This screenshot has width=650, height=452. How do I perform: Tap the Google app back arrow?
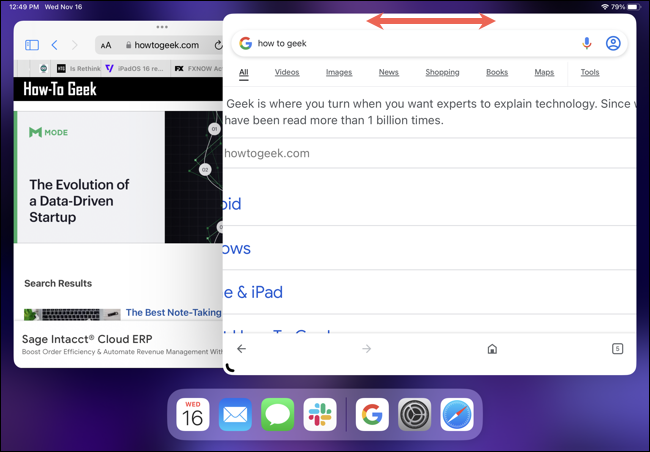coord(241,349)
